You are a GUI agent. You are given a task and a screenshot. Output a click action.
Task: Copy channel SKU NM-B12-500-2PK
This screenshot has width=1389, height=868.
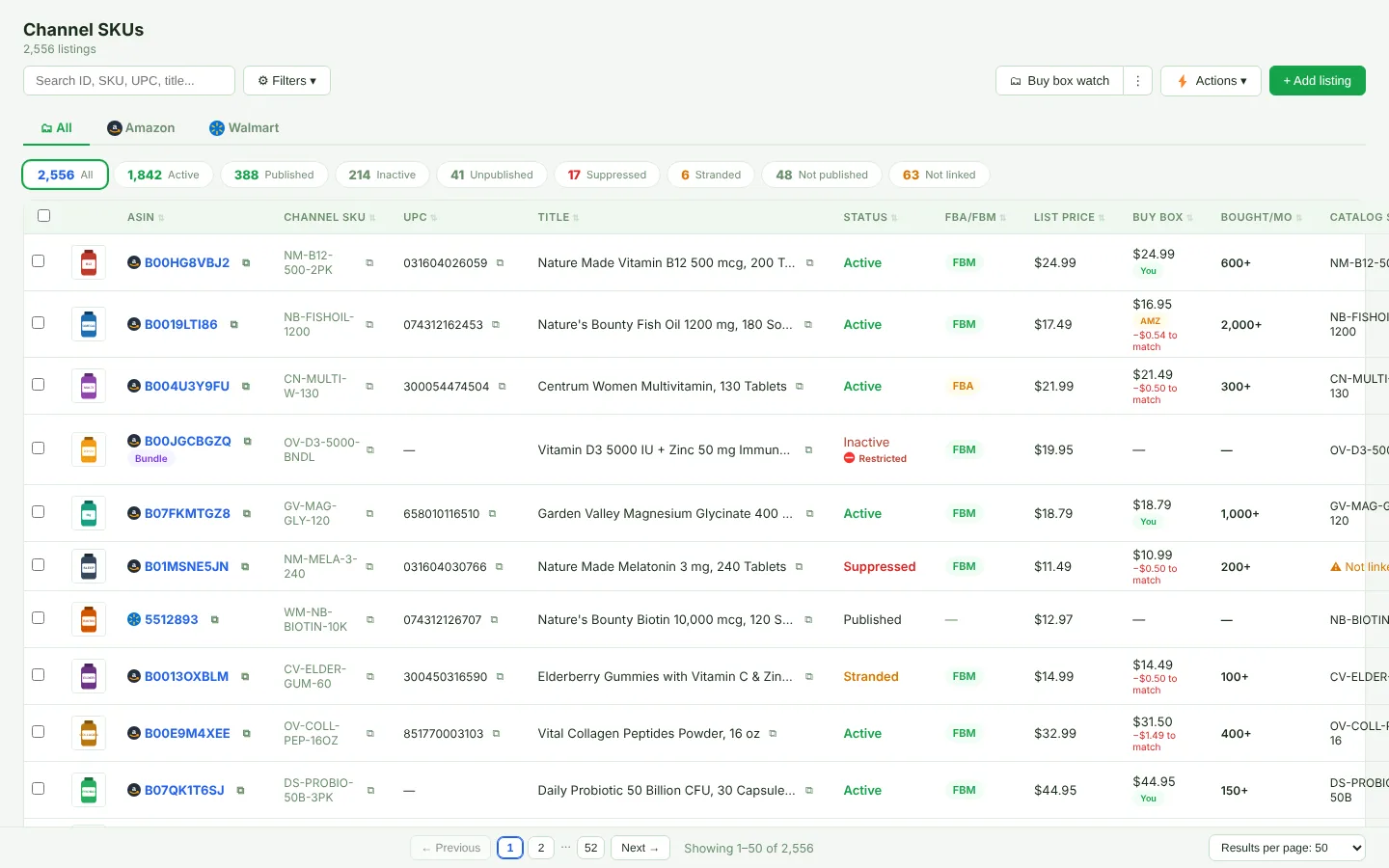369,263
